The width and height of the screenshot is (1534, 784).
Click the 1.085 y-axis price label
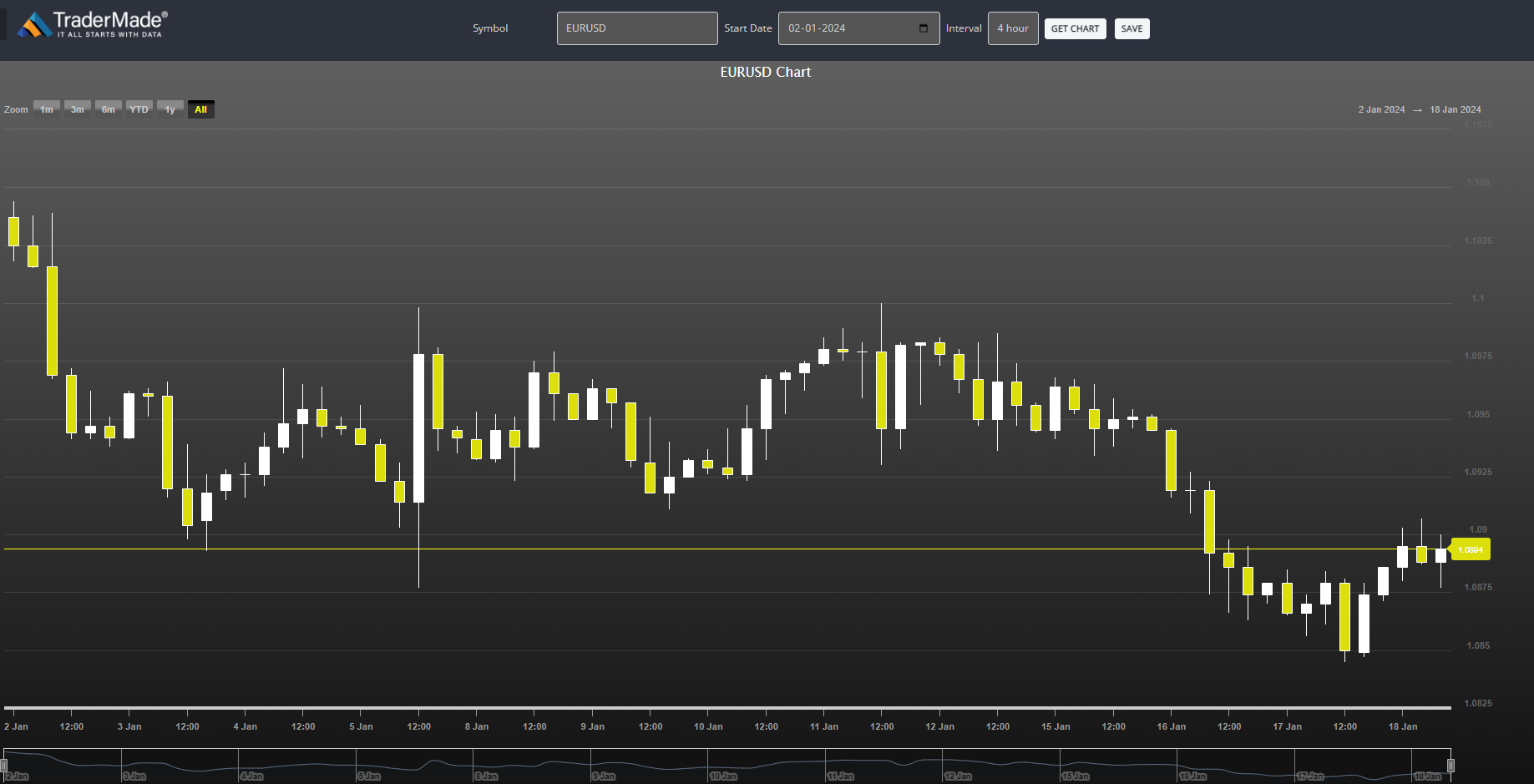(1478, 645)
